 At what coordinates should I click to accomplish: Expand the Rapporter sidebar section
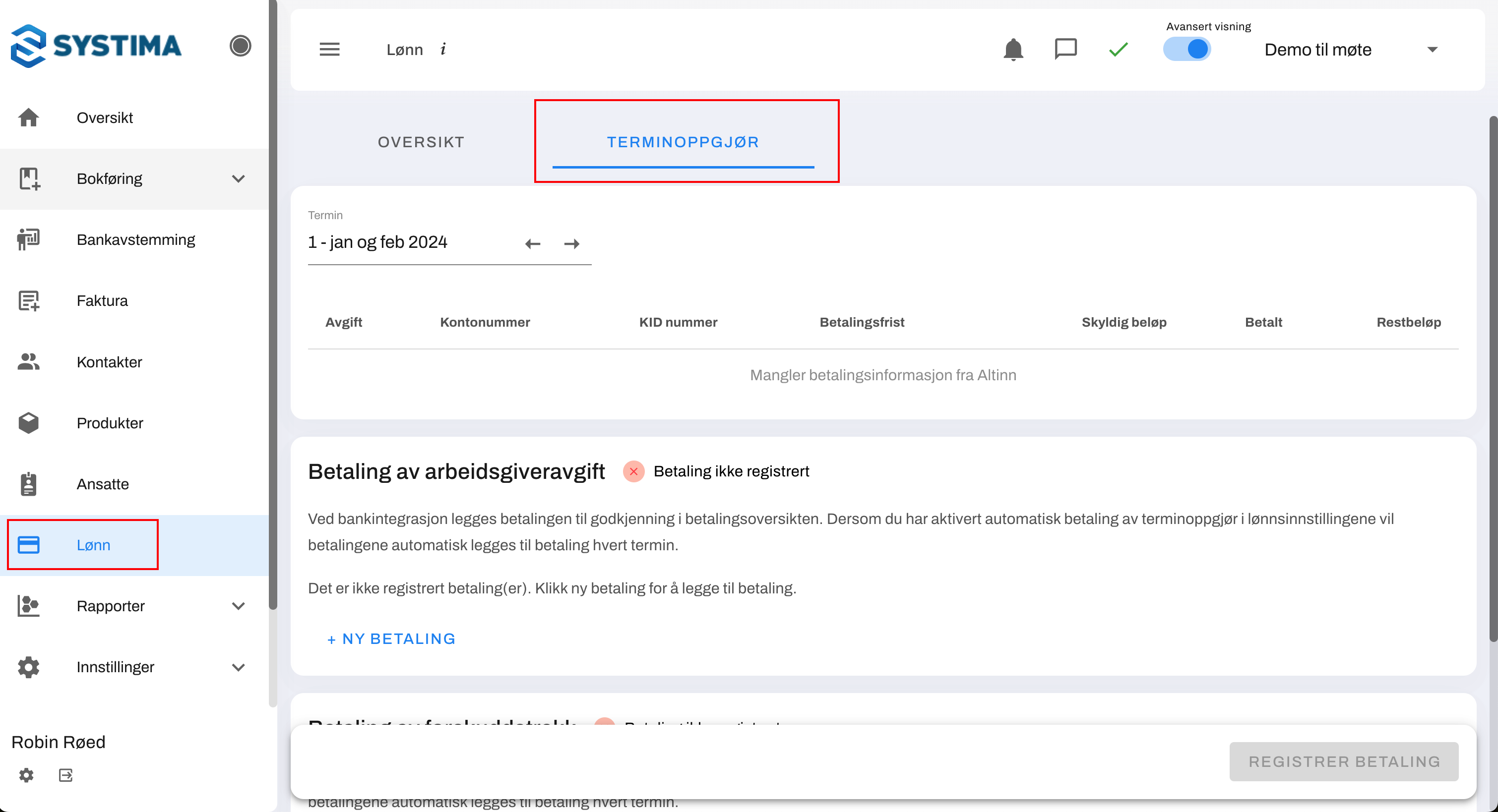tap(238, 606)
